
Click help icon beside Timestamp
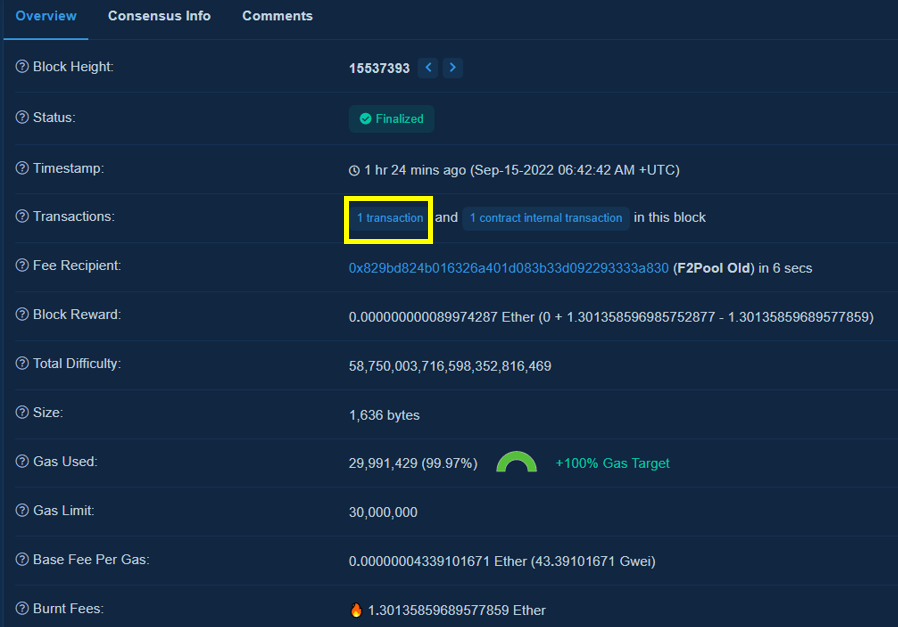click(x=22, y=168)
